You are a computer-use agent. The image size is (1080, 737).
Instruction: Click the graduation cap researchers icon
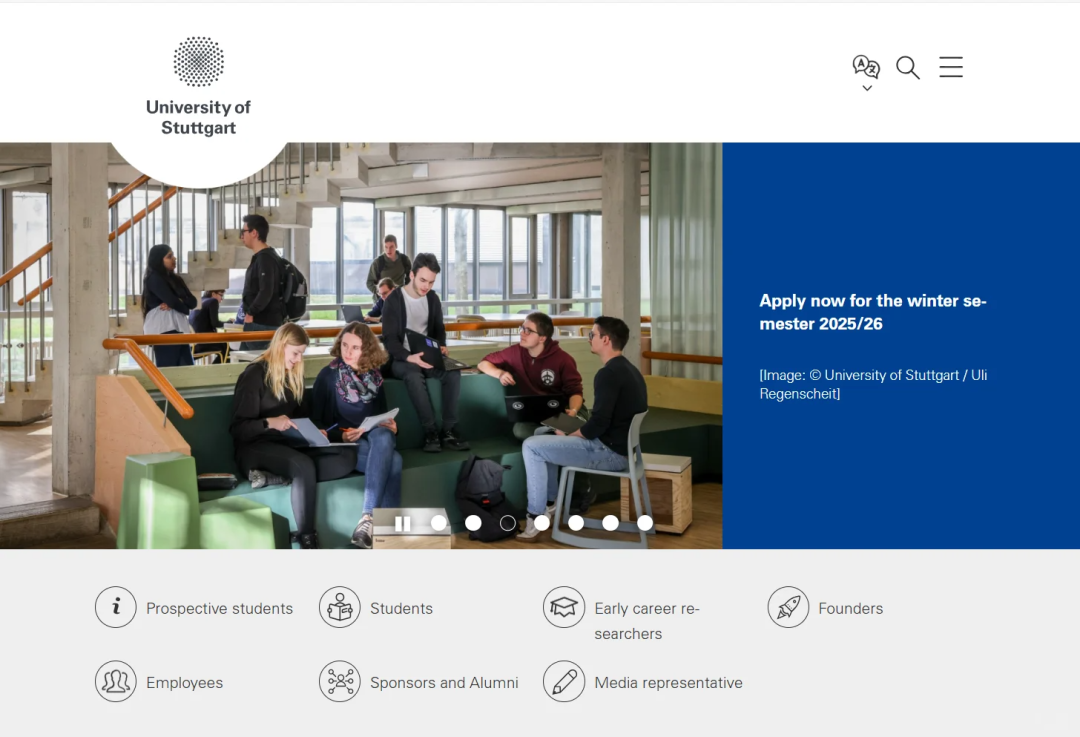pos(563,607)
